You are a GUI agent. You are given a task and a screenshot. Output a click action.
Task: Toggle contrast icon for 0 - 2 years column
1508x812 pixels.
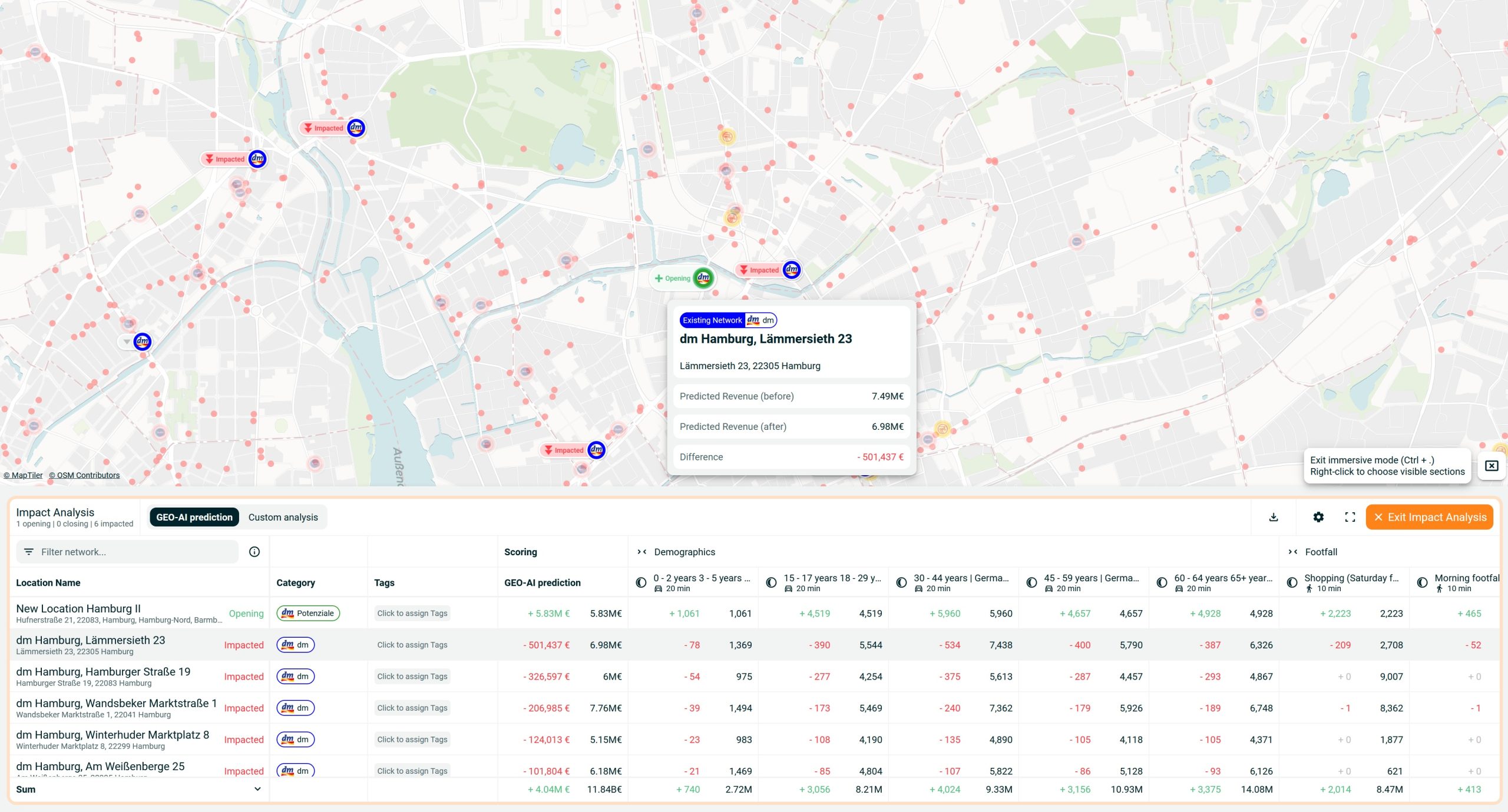pyautogui.click(x=641, y=582)
